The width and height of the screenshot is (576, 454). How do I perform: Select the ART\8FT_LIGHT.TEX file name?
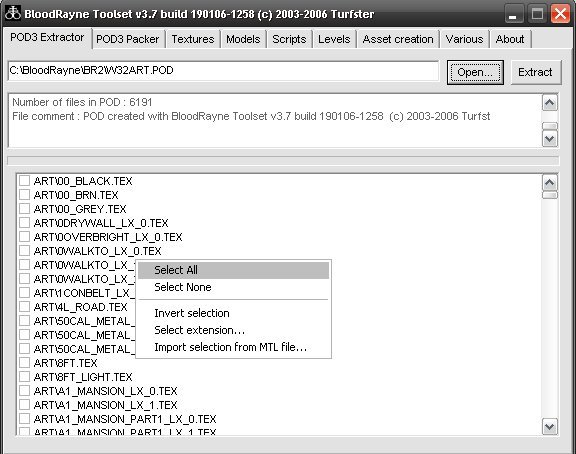83,377
